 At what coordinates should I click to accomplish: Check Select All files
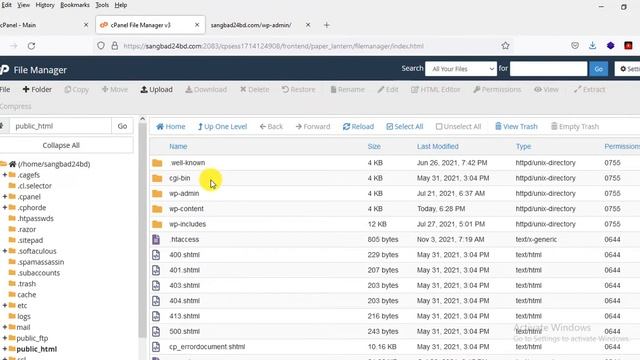tap(404, 127)
